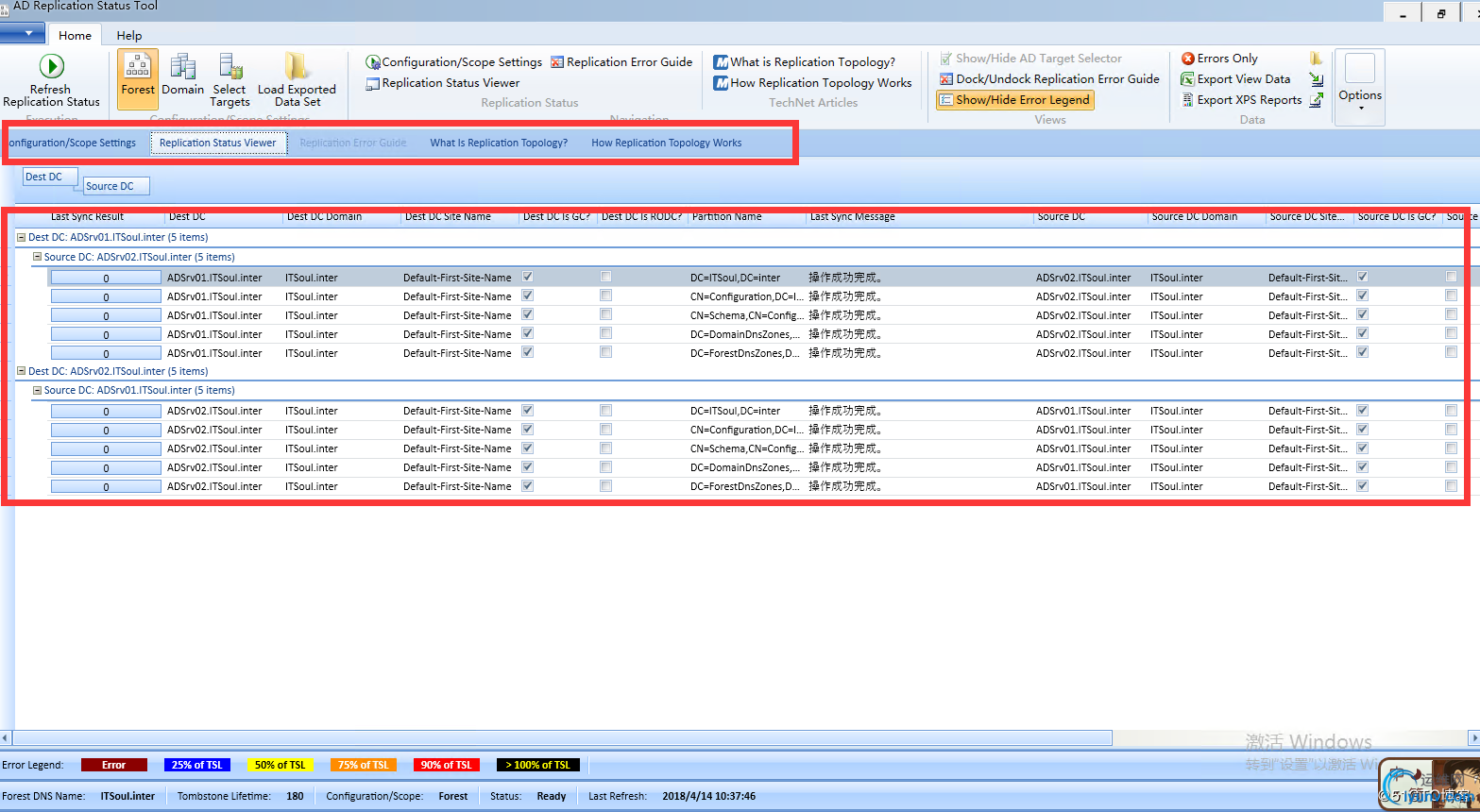Click the yellow 50% of TSL swatch
The image size is (1480, 812).
pos(281,765)
